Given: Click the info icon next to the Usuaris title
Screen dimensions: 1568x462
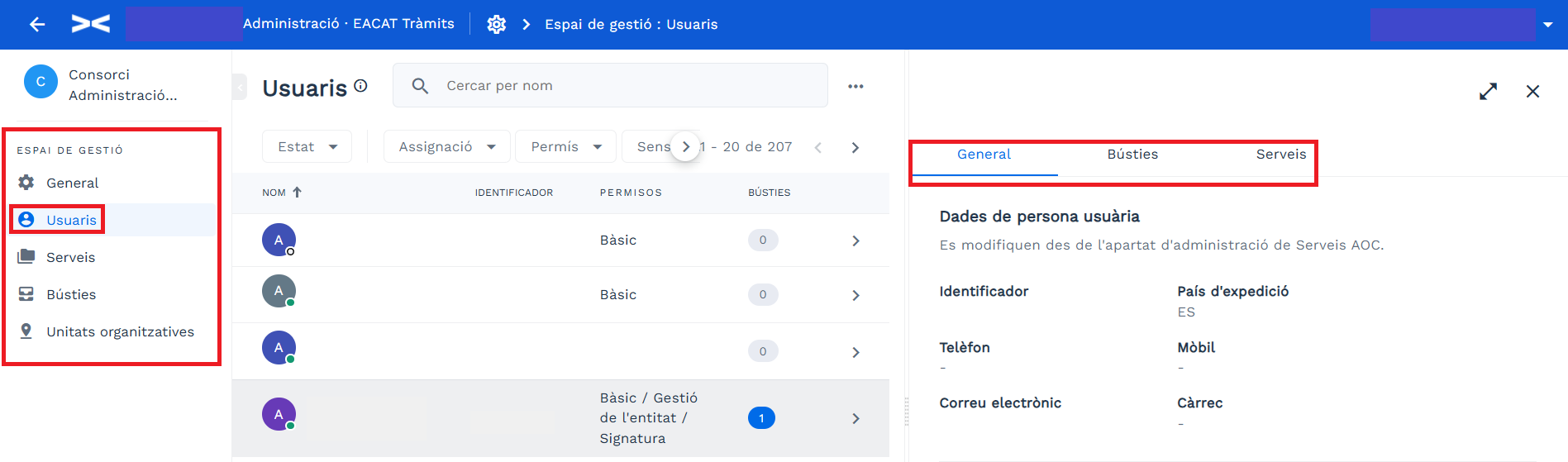Looking at the screenshot, I should (x=360, y=85).
